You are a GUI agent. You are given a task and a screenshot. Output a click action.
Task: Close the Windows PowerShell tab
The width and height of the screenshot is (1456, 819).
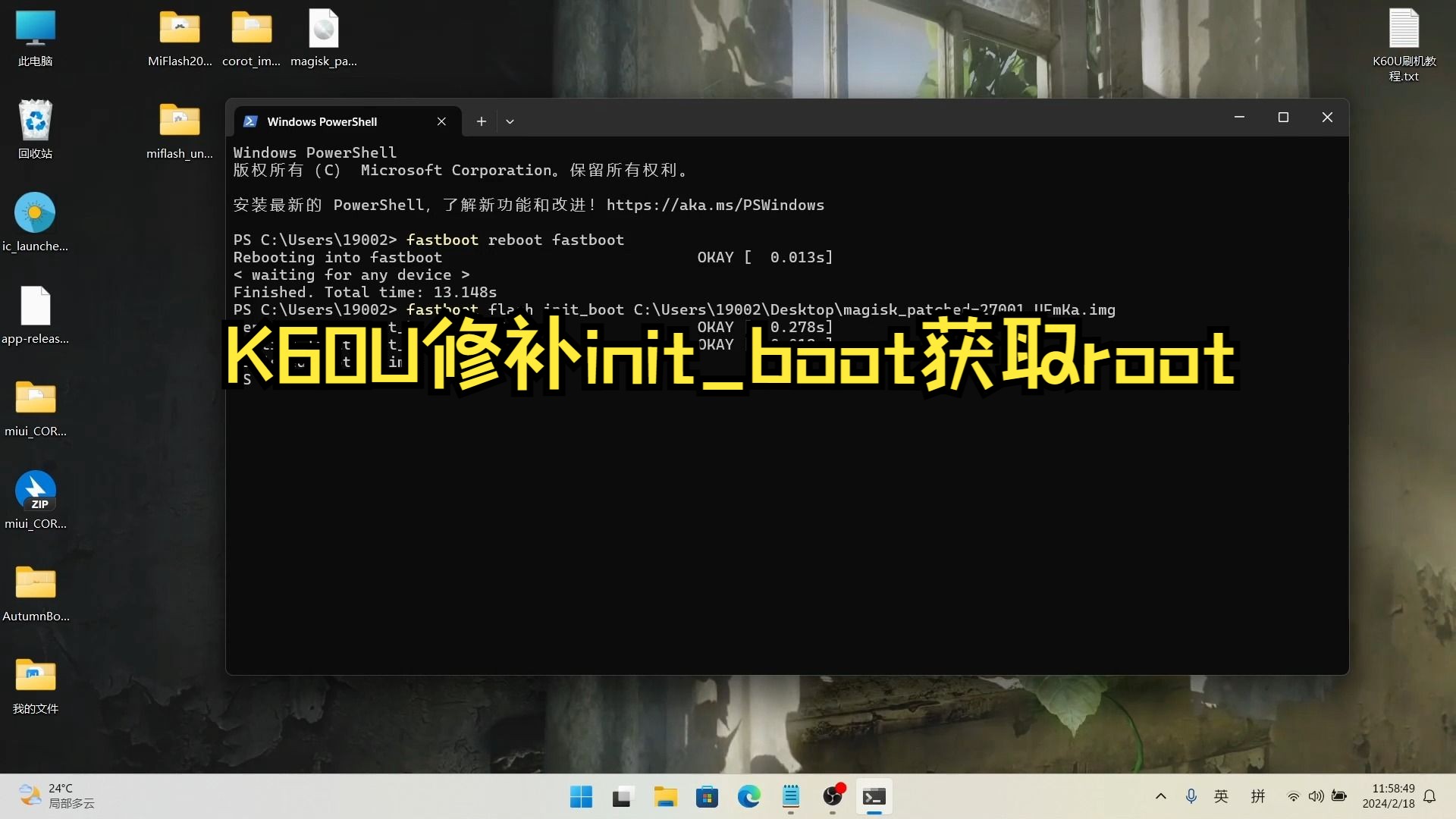[441, 121]
